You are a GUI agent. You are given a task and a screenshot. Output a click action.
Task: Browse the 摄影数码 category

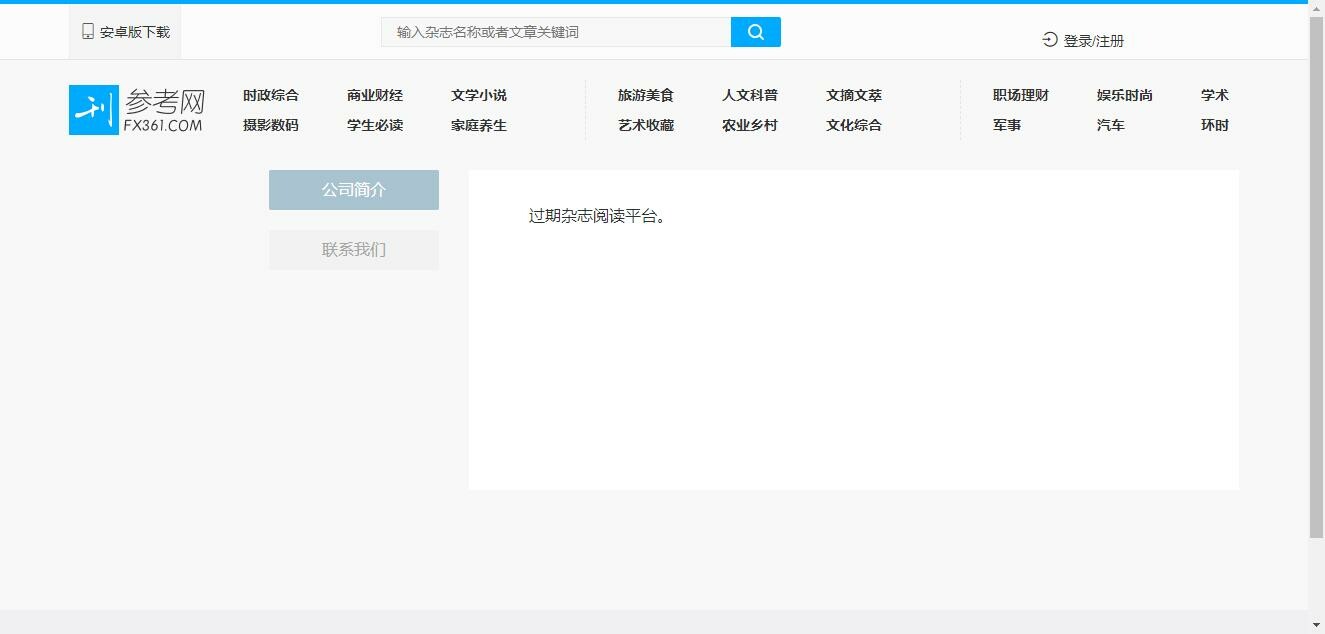(271, 126)
